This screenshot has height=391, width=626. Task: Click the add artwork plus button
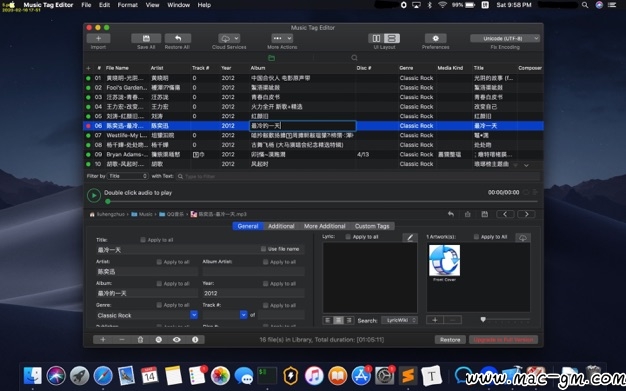pos(435,320)
